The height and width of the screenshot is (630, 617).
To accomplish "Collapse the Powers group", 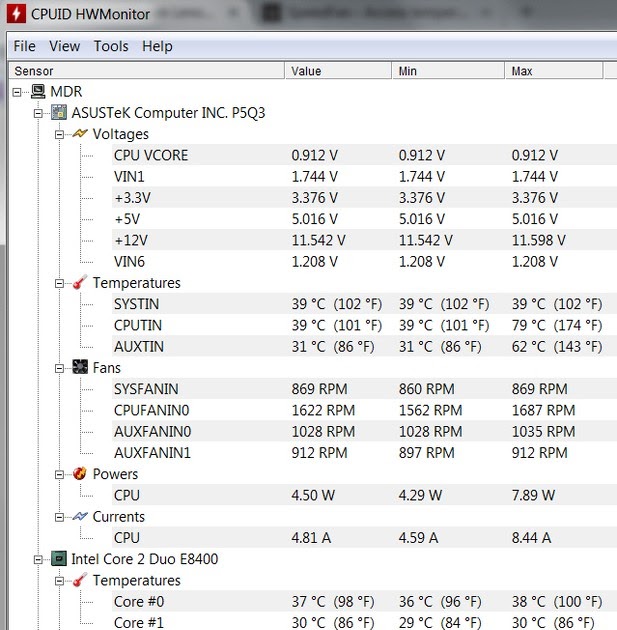I will pyautogui.click(x=59, y=475).
